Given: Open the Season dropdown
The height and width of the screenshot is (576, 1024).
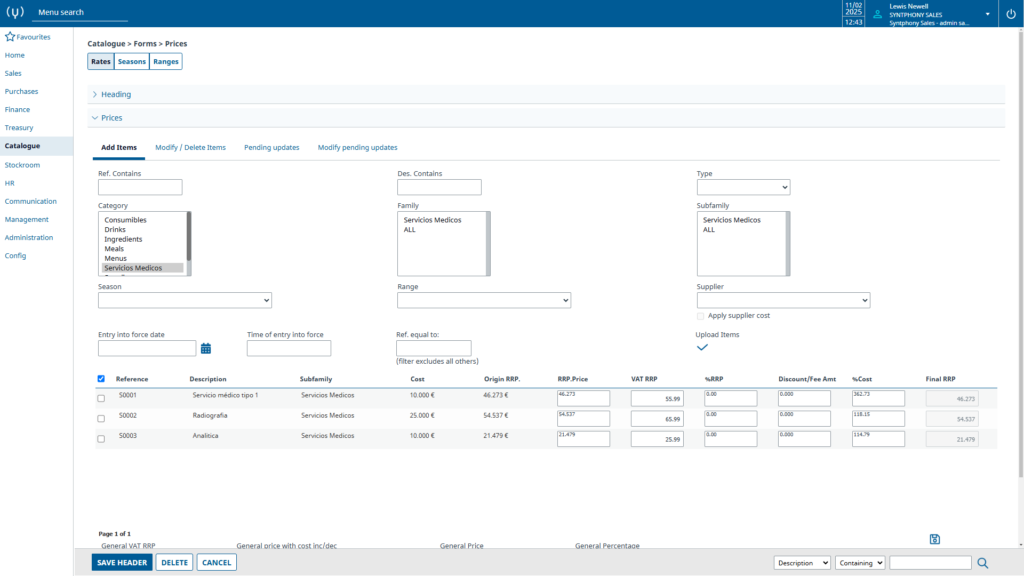Looking at the screenshot, I should point(185,300).
